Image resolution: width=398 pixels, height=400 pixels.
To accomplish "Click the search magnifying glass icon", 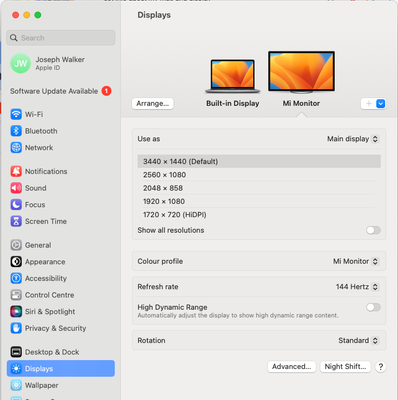I will (x=14, y=38).
